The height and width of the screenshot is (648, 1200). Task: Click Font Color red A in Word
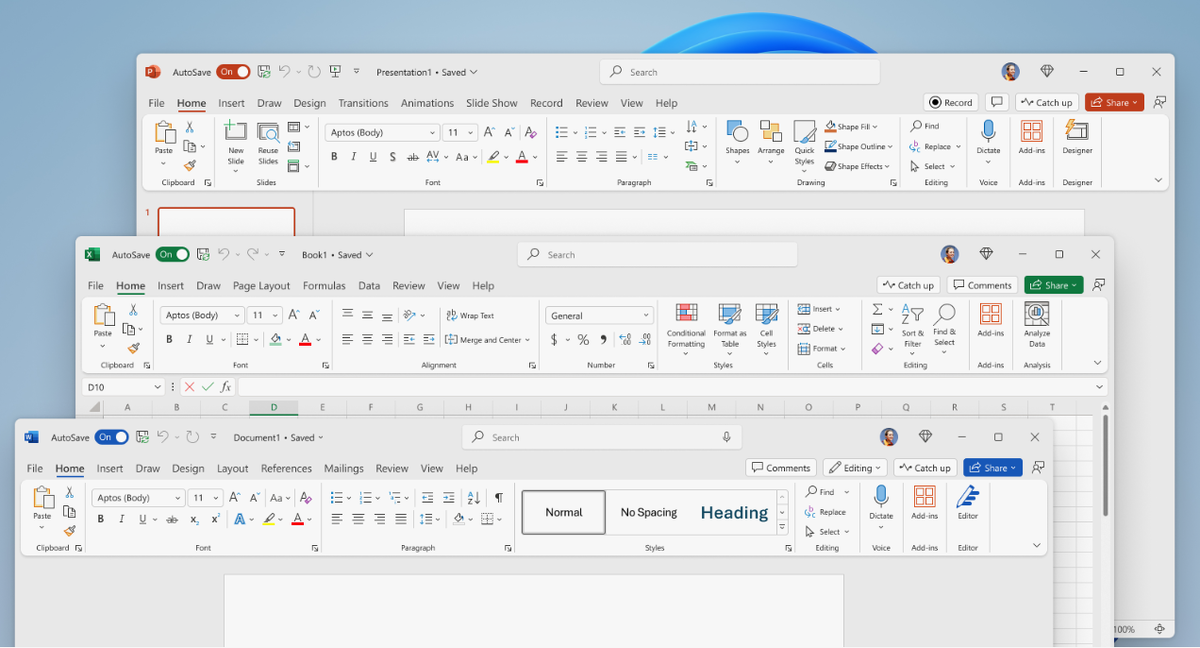[298, 519]
